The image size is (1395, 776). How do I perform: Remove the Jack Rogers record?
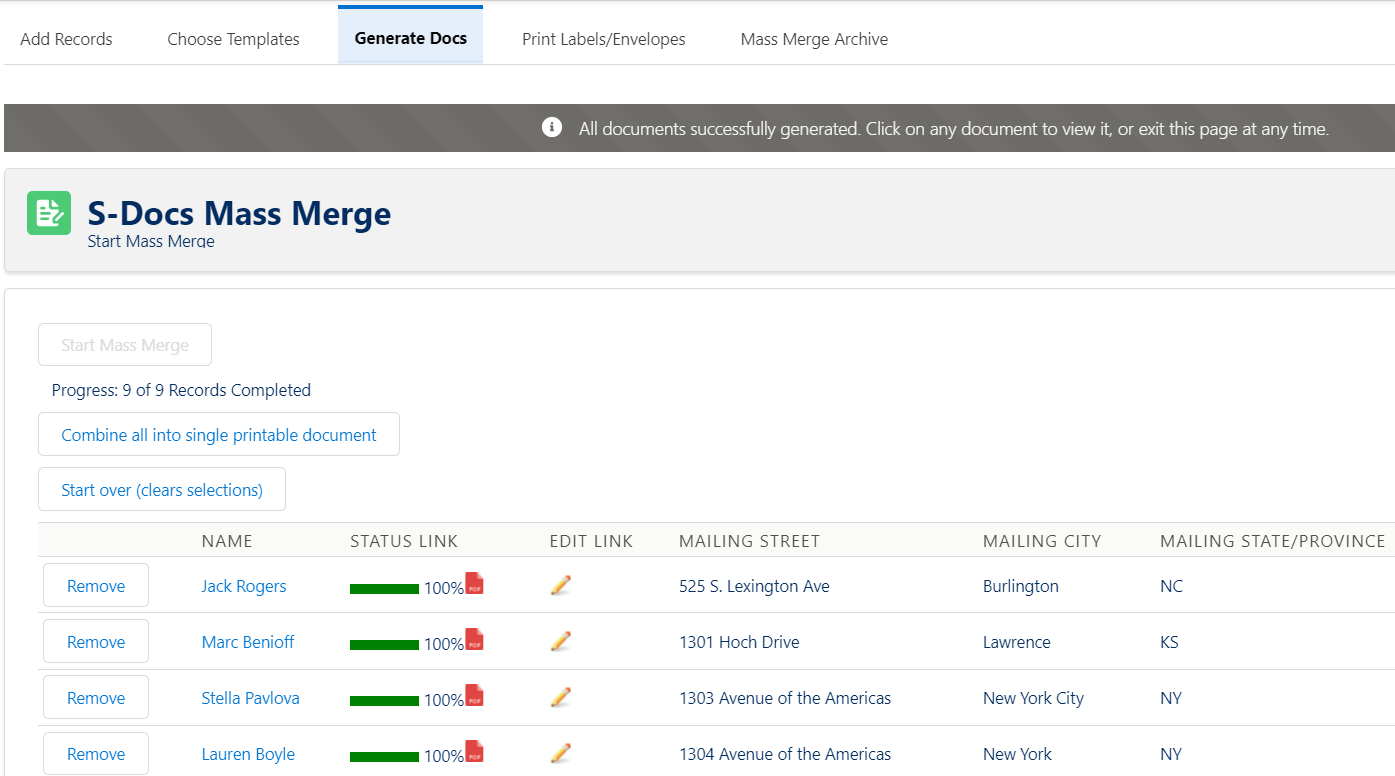96,586
